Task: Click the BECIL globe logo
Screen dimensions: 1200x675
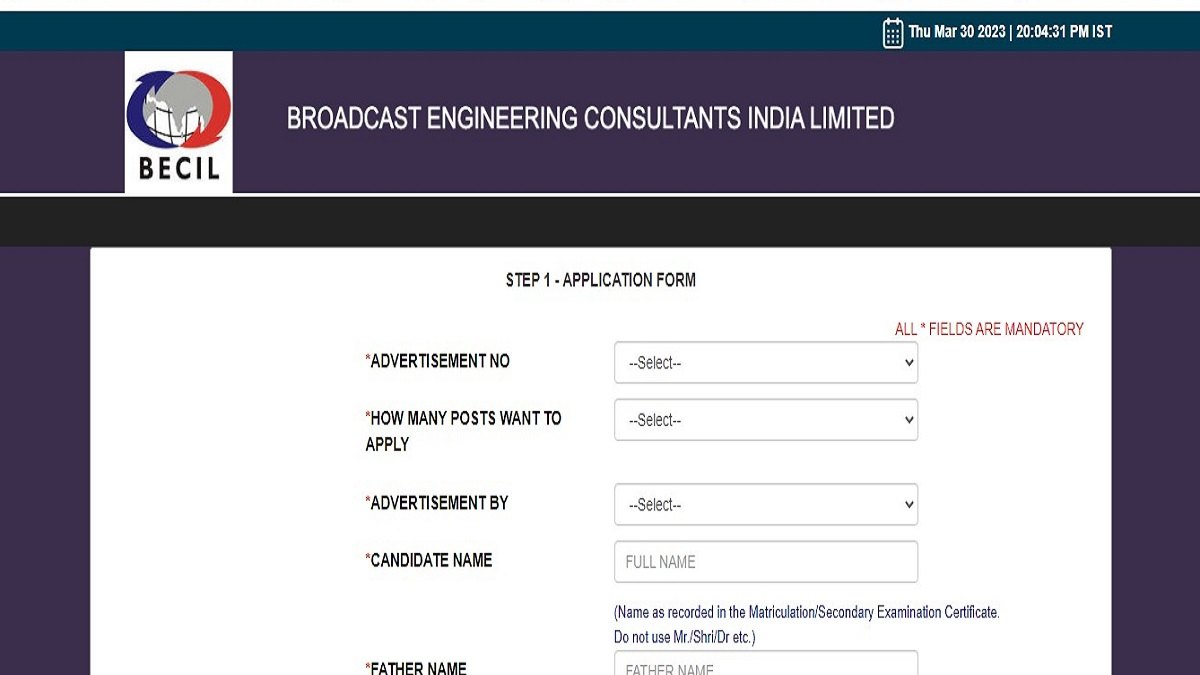Action: point(179,122)
